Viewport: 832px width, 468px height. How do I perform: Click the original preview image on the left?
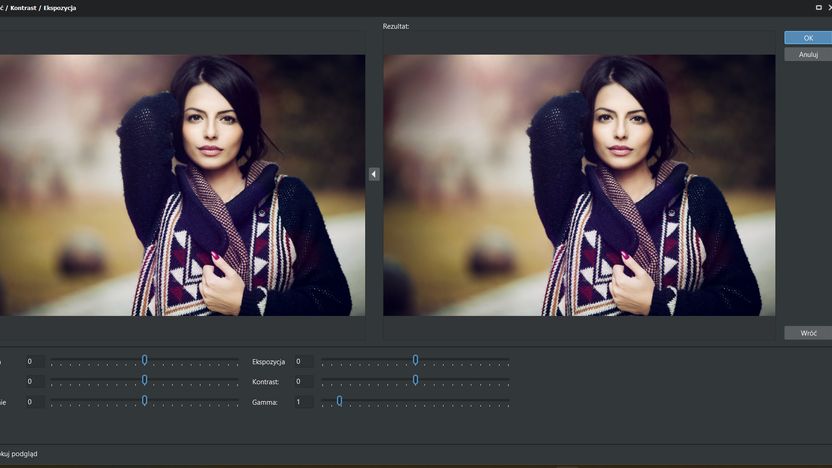[x=182, y=185]
